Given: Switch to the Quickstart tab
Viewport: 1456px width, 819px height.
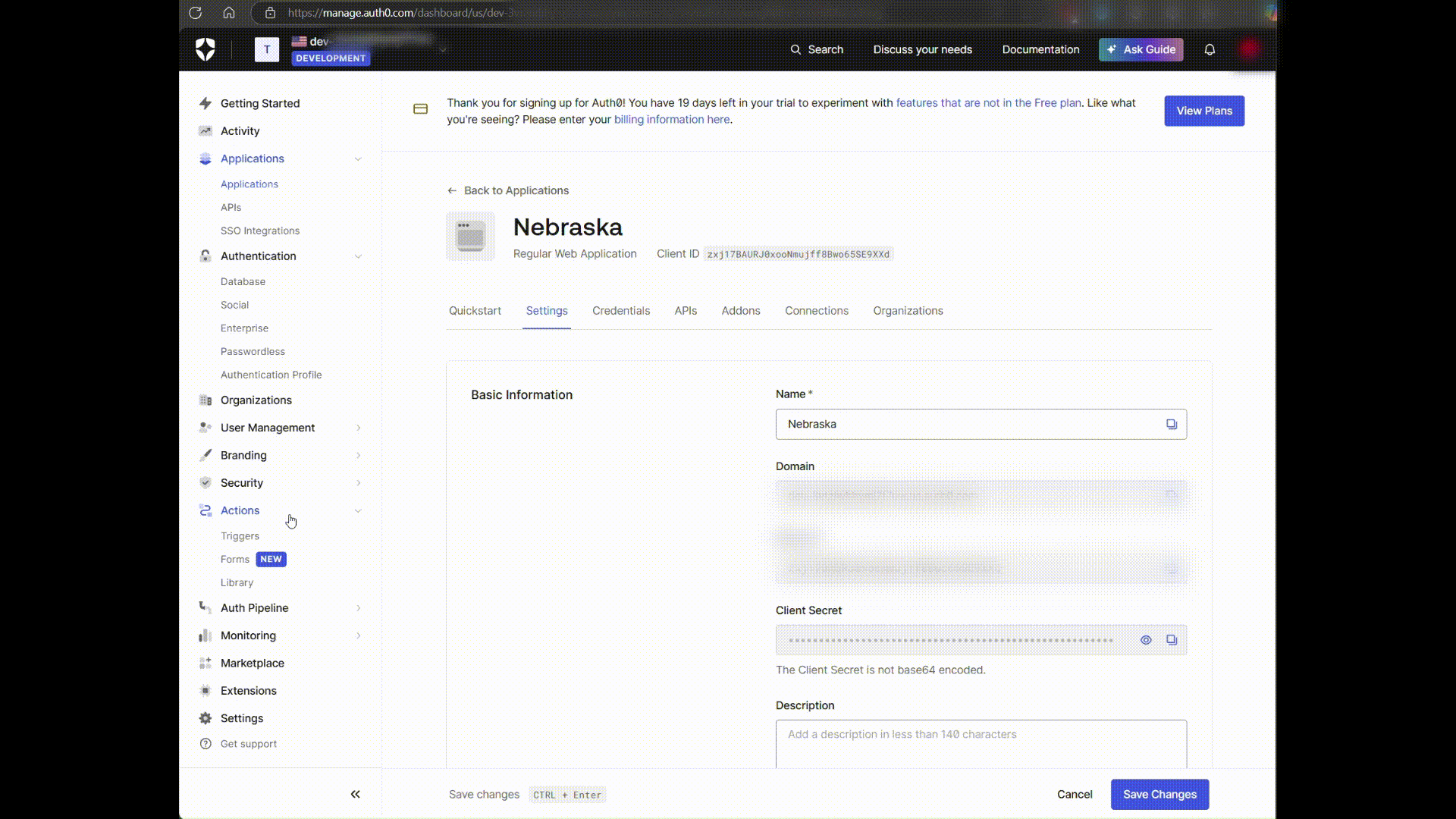Looking at the screenshot, I should [x=475, y=311].
